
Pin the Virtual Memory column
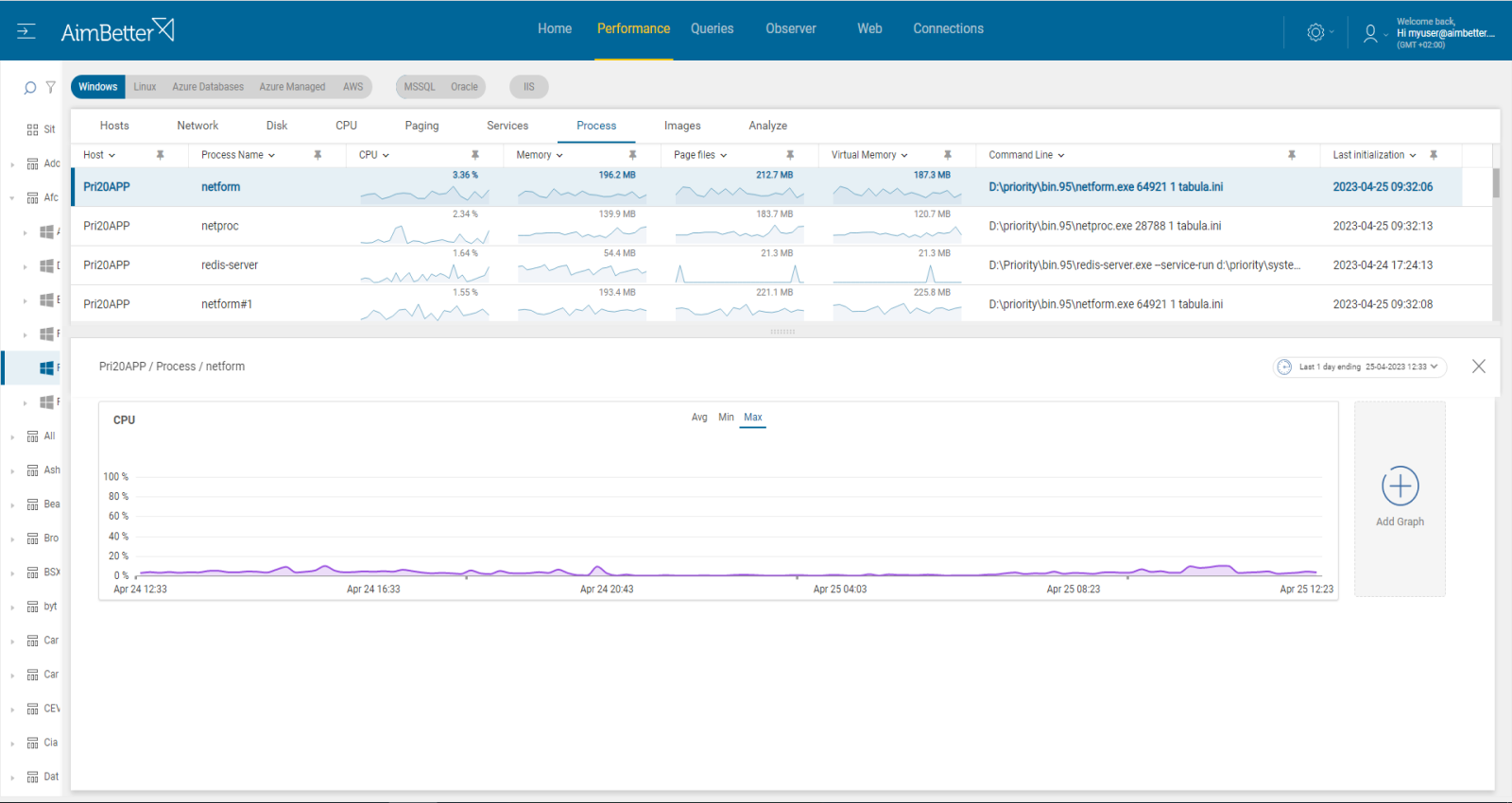click(x=948, y=155)
